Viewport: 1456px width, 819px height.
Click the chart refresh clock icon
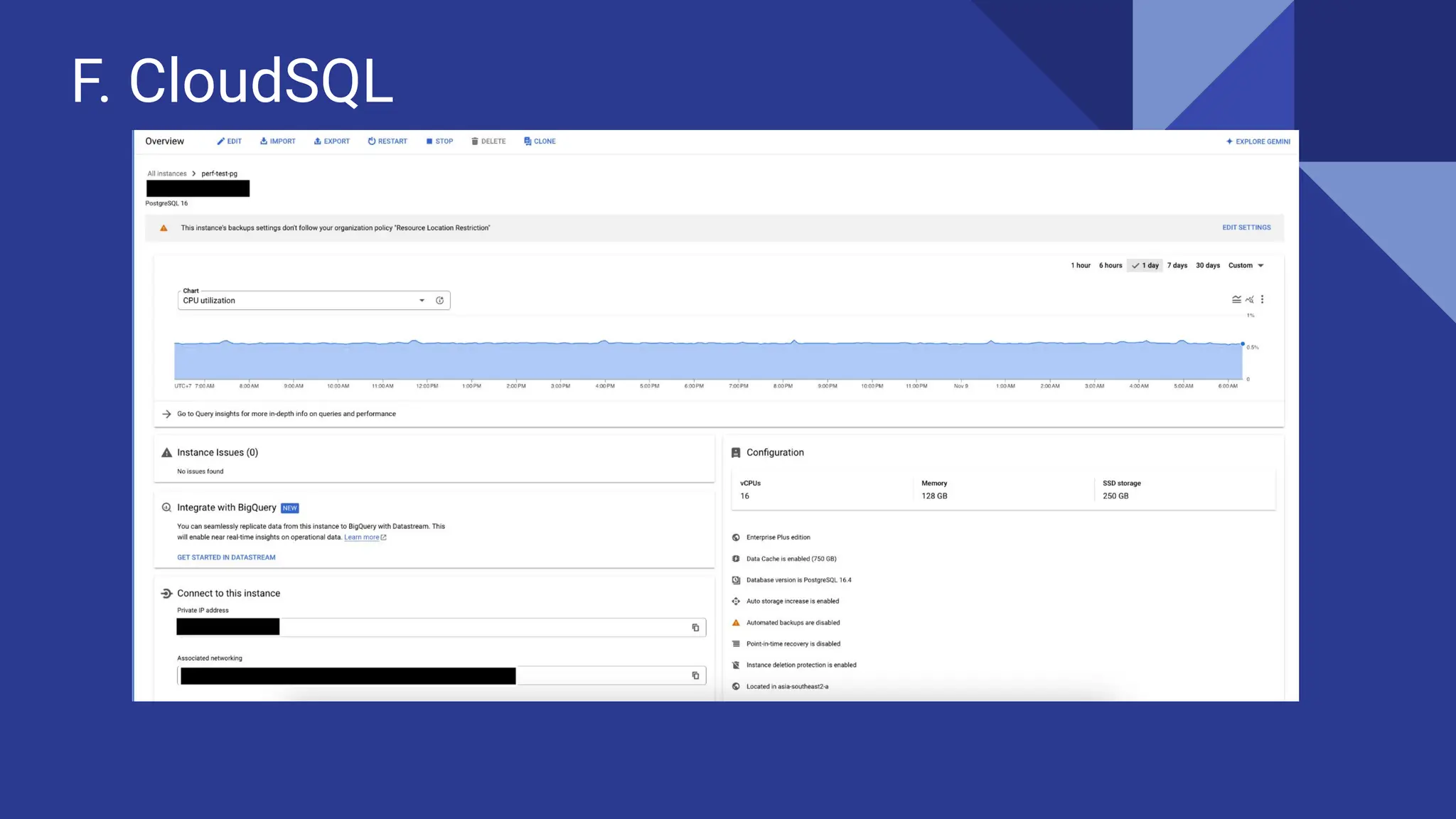pos(440,301)
